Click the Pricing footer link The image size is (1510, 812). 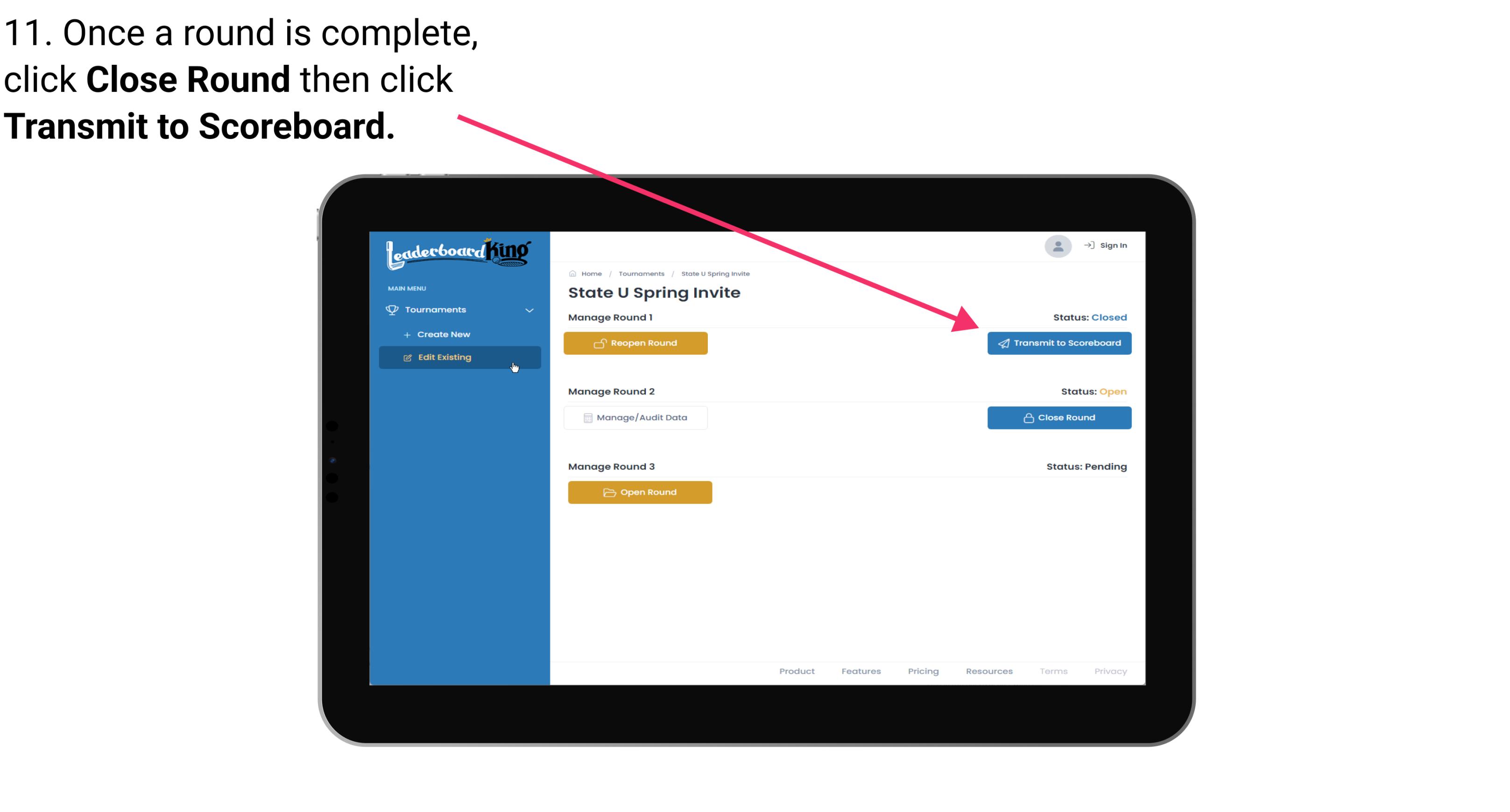pos(923,671)
